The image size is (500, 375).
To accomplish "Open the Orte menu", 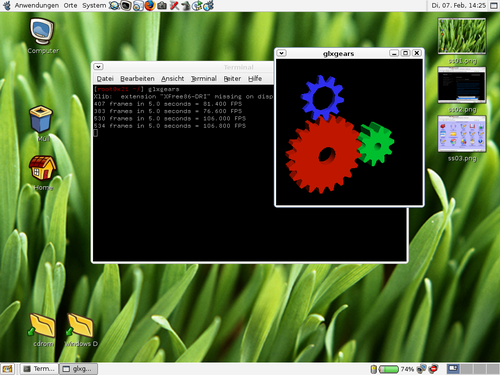I will click(x=70, y=5).
